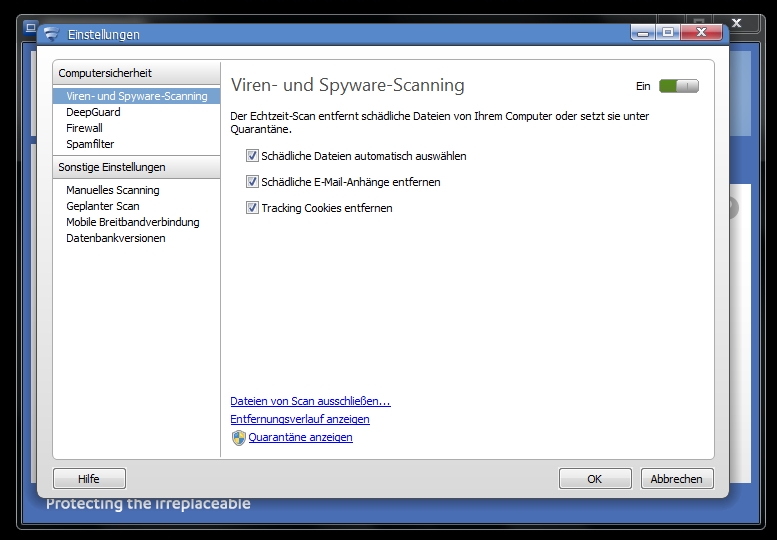
Task: Confirm settings with OK button
Action: [595, 479]
